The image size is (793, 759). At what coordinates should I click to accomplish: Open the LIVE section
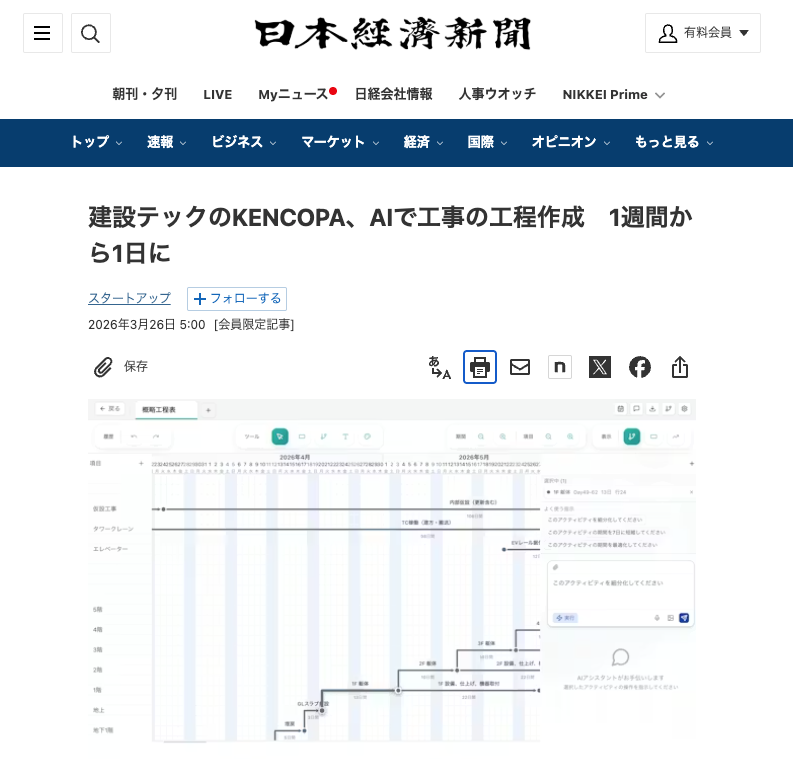pos(217,95)
